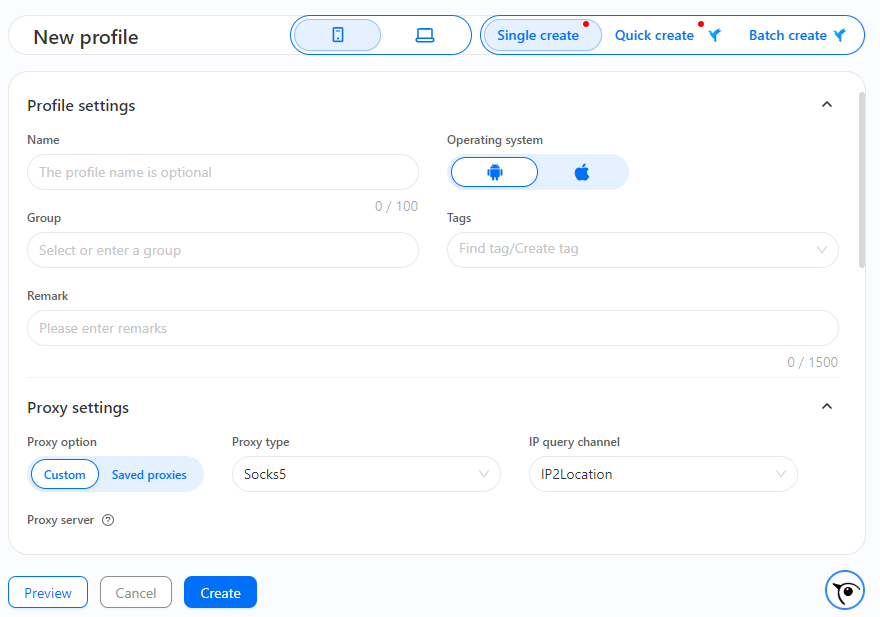Select Custom proxy option
Image resolution: width=880 pixels, height=617 pixels.
[x=65, y=474]
